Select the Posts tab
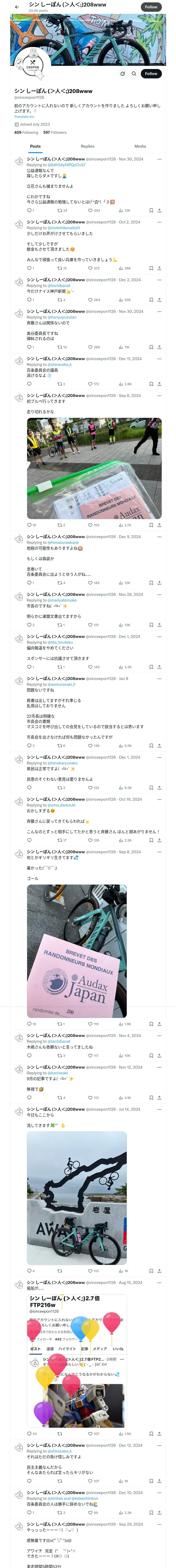176x1568 pixels. click(35, 146)
